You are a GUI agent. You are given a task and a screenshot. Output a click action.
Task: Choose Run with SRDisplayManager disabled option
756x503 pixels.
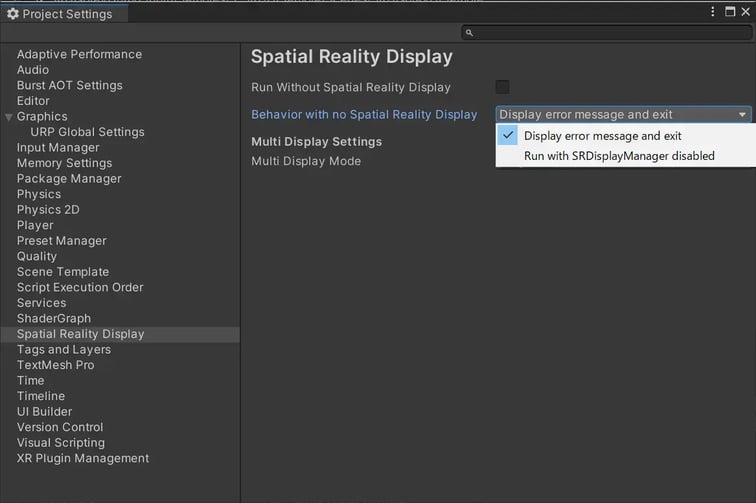click(x=626, y=156)
